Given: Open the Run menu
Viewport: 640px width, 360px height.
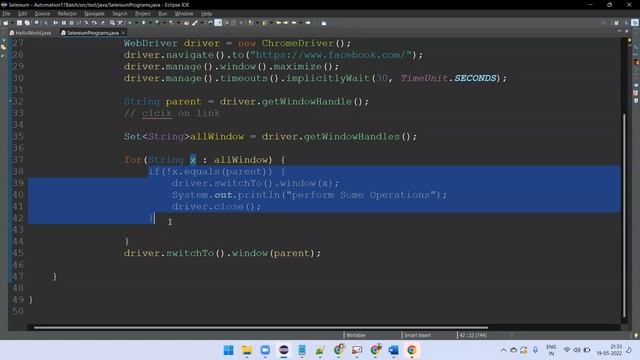Looking at the screenshot, I should [162, 13].
